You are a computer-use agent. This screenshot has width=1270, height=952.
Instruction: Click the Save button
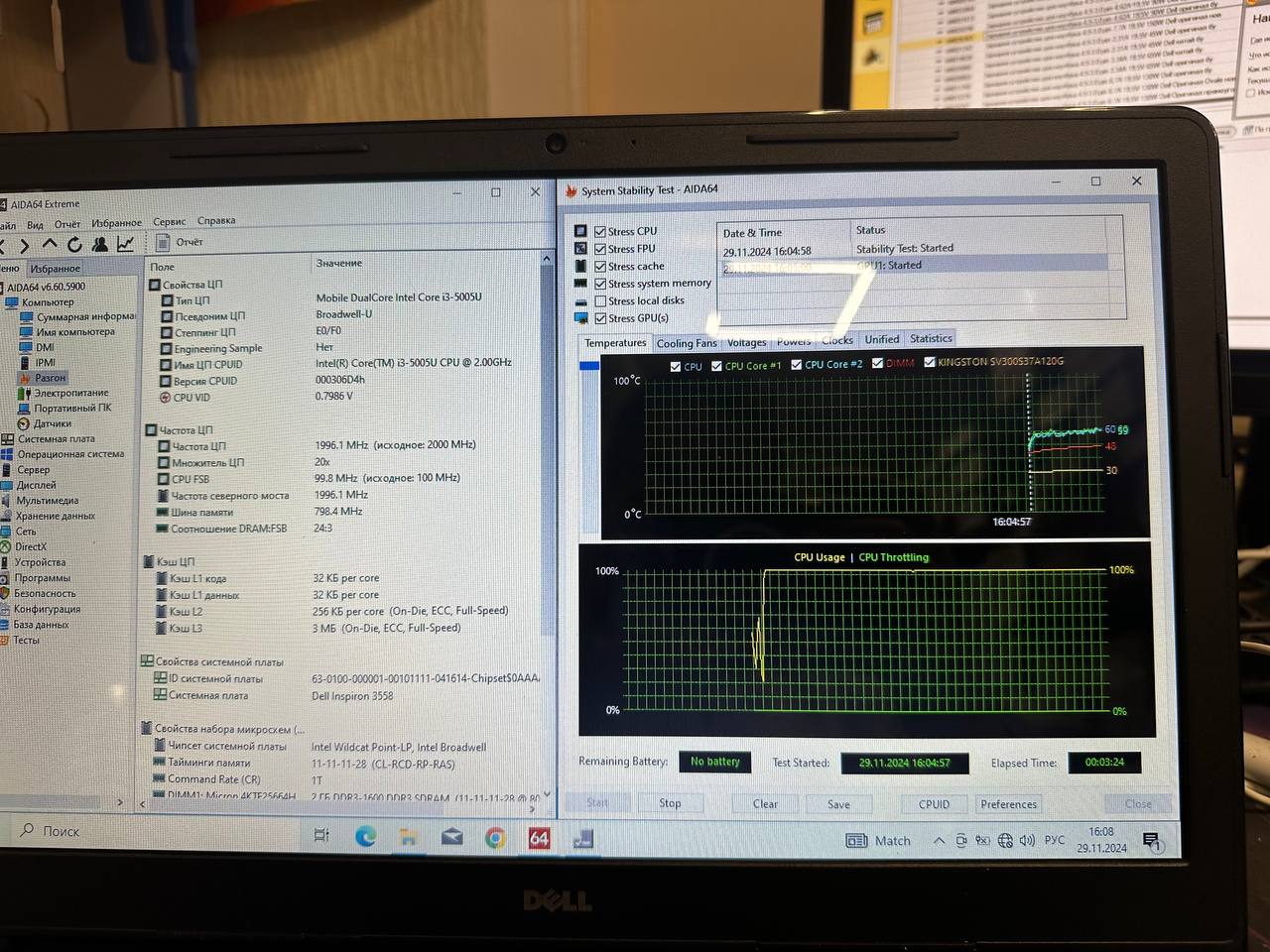tap(838, 804)
